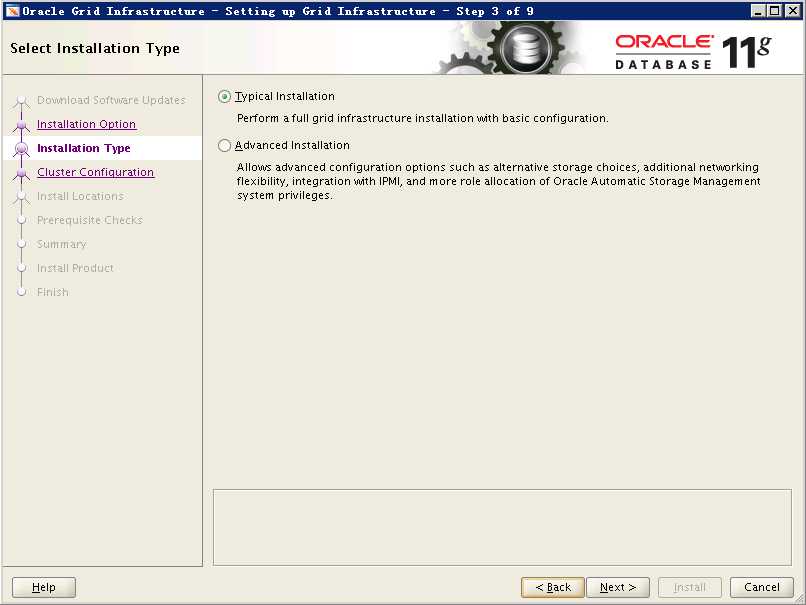Minimize the installer window
This screenshot has width=806, height=605.
point(757,11)
